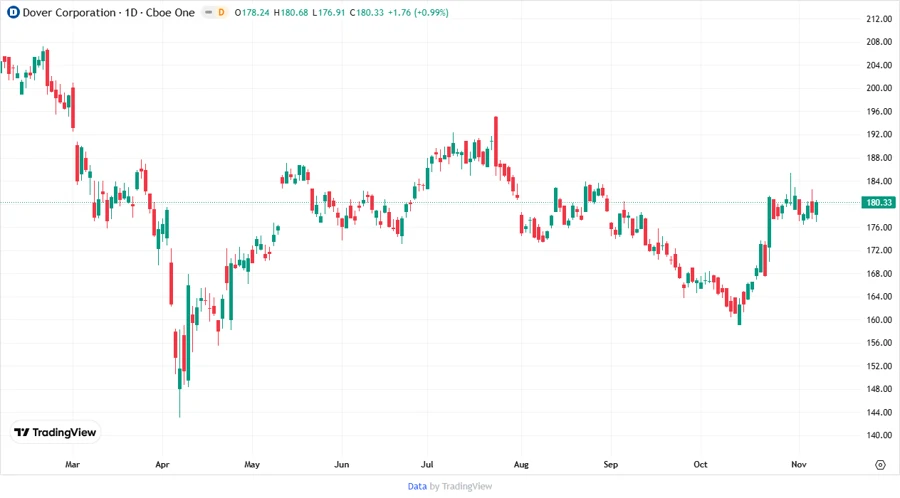Click the TradingView logo badge
Image resolution: width=900 pixels, height=498 pixels.
[x=56, y=433]
